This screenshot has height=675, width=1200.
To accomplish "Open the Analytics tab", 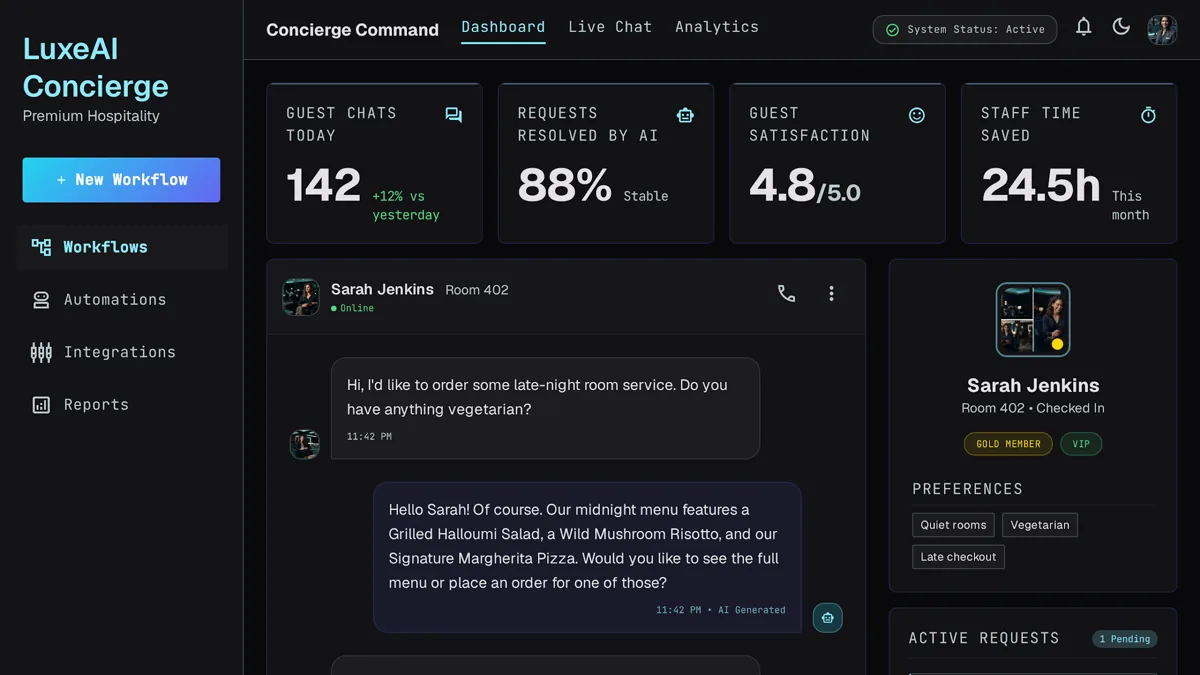I will click(x=717, y=28).
